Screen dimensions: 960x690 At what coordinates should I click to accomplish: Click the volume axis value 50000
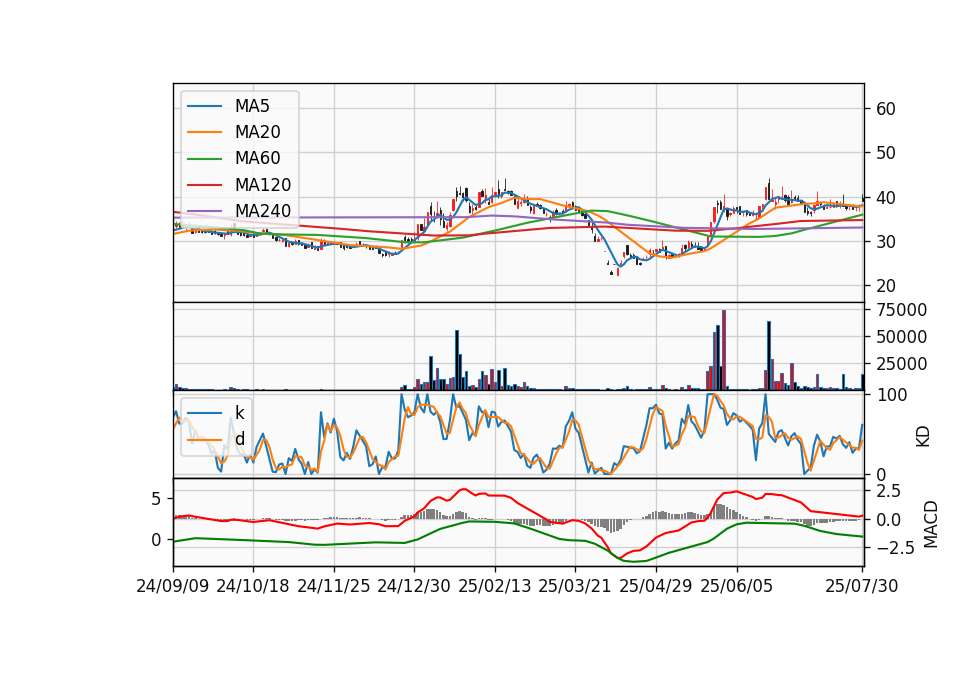pos(902,337)
